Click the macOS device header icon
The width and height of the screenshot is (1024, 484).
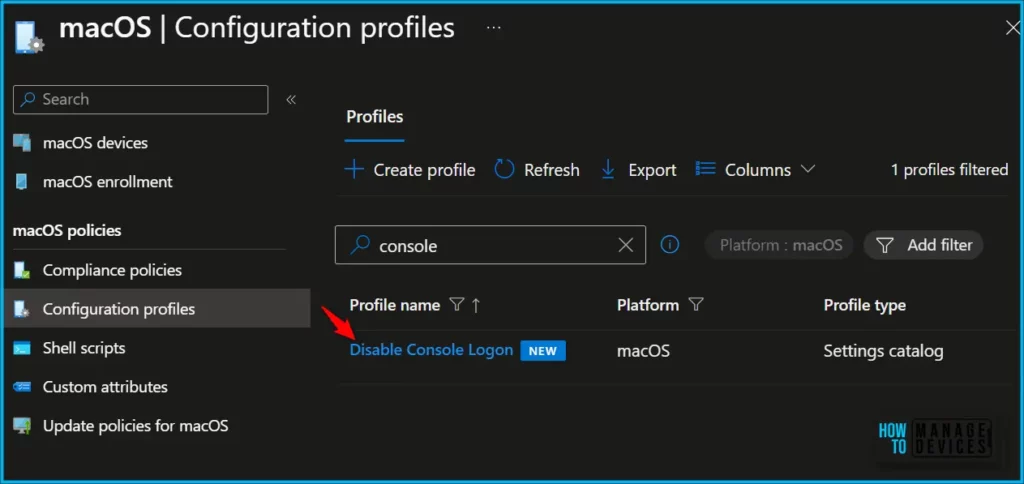click(27, 35)
